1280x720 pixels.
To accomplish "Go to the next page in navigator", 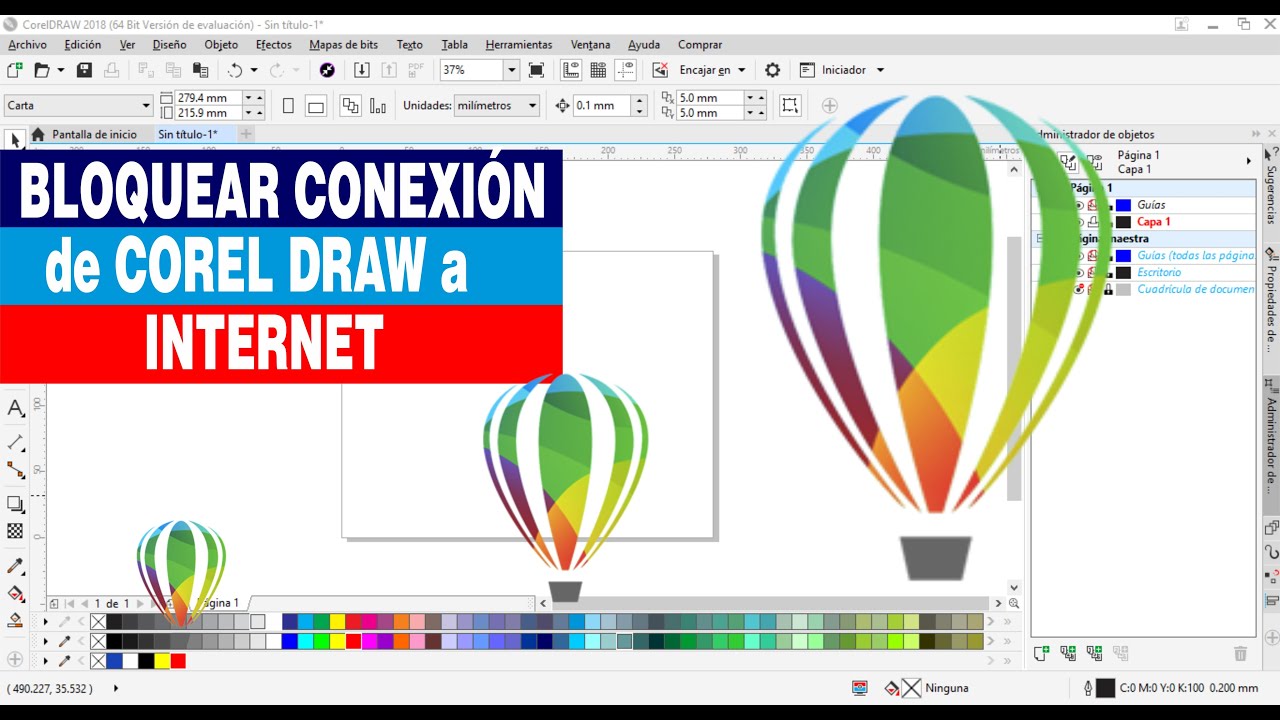I will pos(140,603).
